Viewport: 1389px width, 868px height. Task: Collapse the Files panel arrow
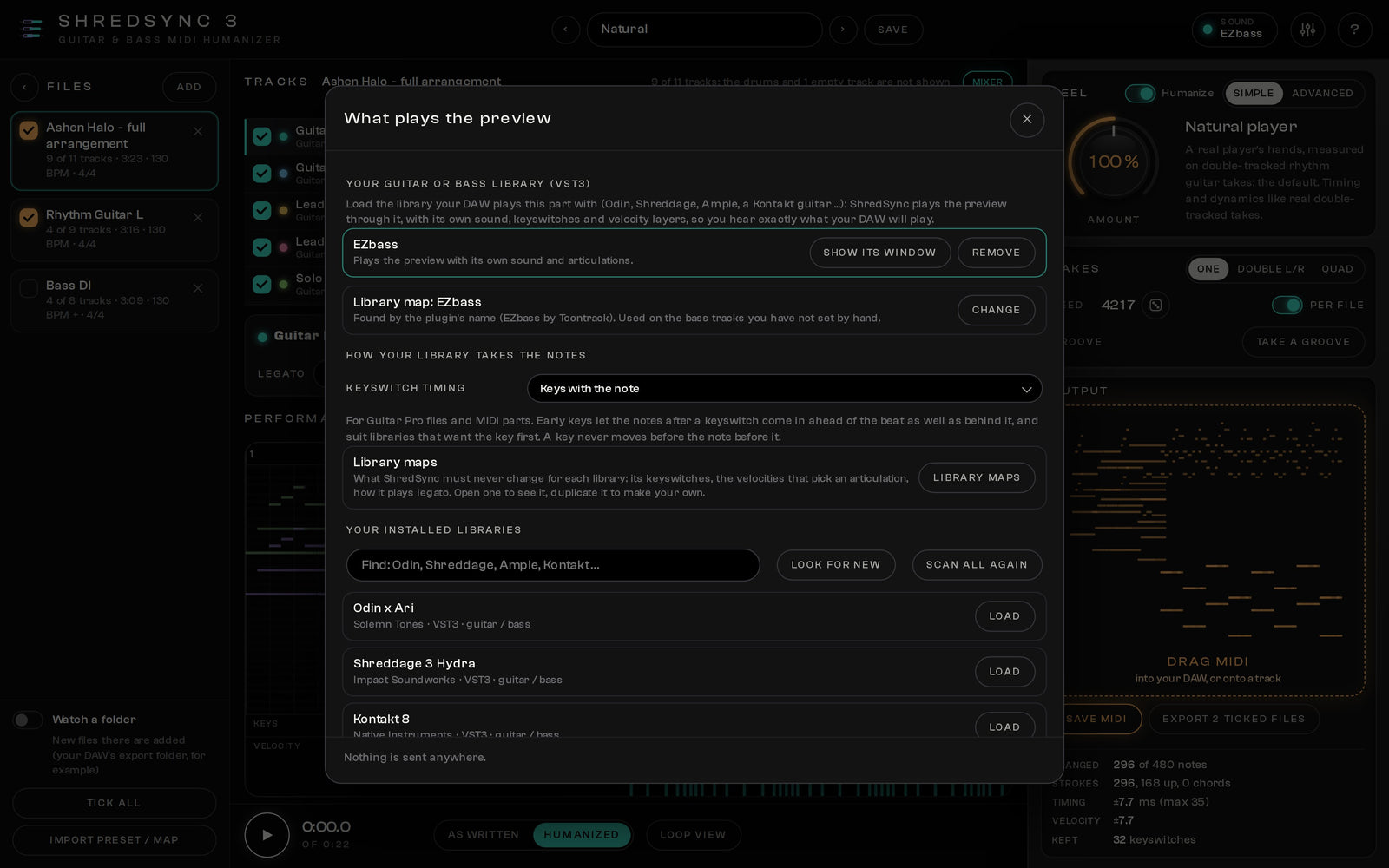24,87
